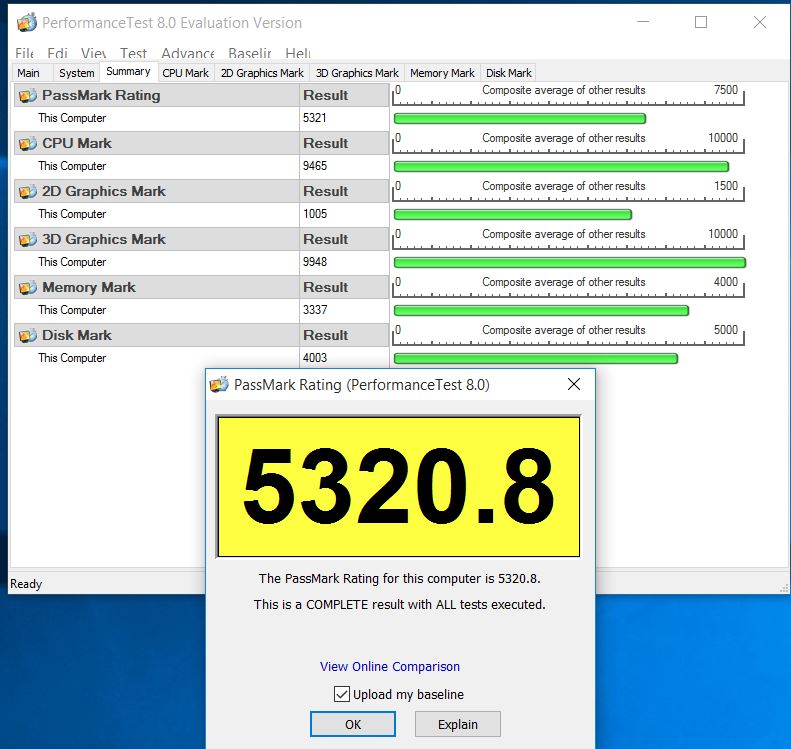Minimize the PerformanceTest window

tap(643, 22)
